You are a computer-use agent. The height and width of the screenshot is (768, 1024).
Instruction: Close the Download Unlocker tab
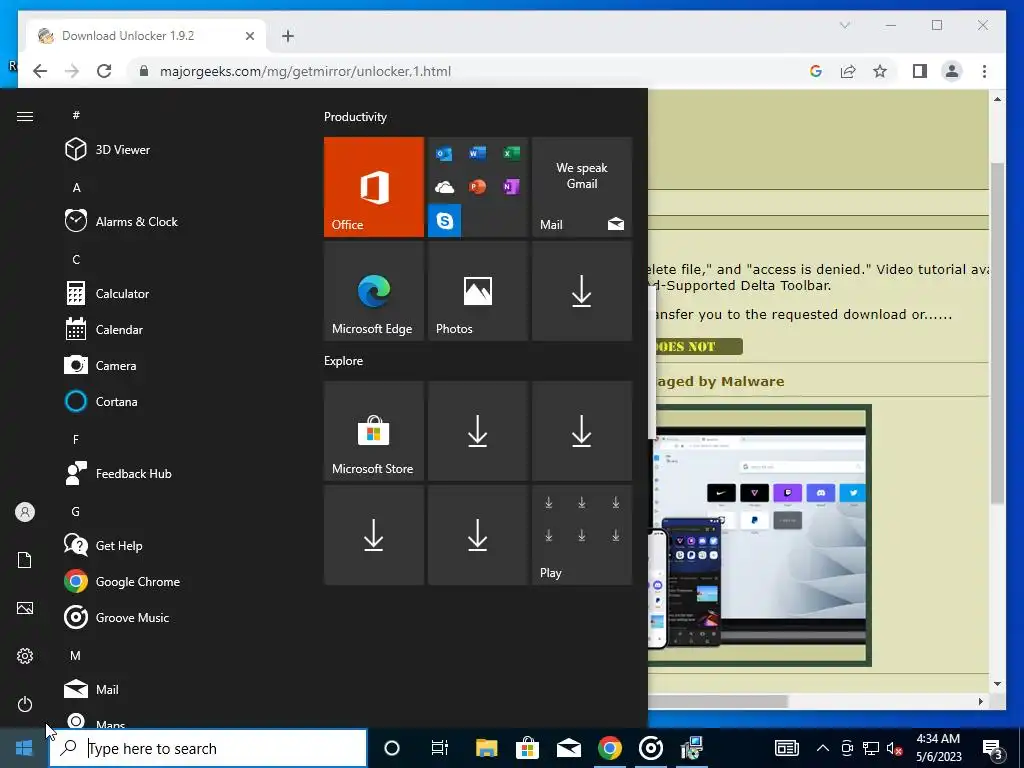click(x=249, y=36)
